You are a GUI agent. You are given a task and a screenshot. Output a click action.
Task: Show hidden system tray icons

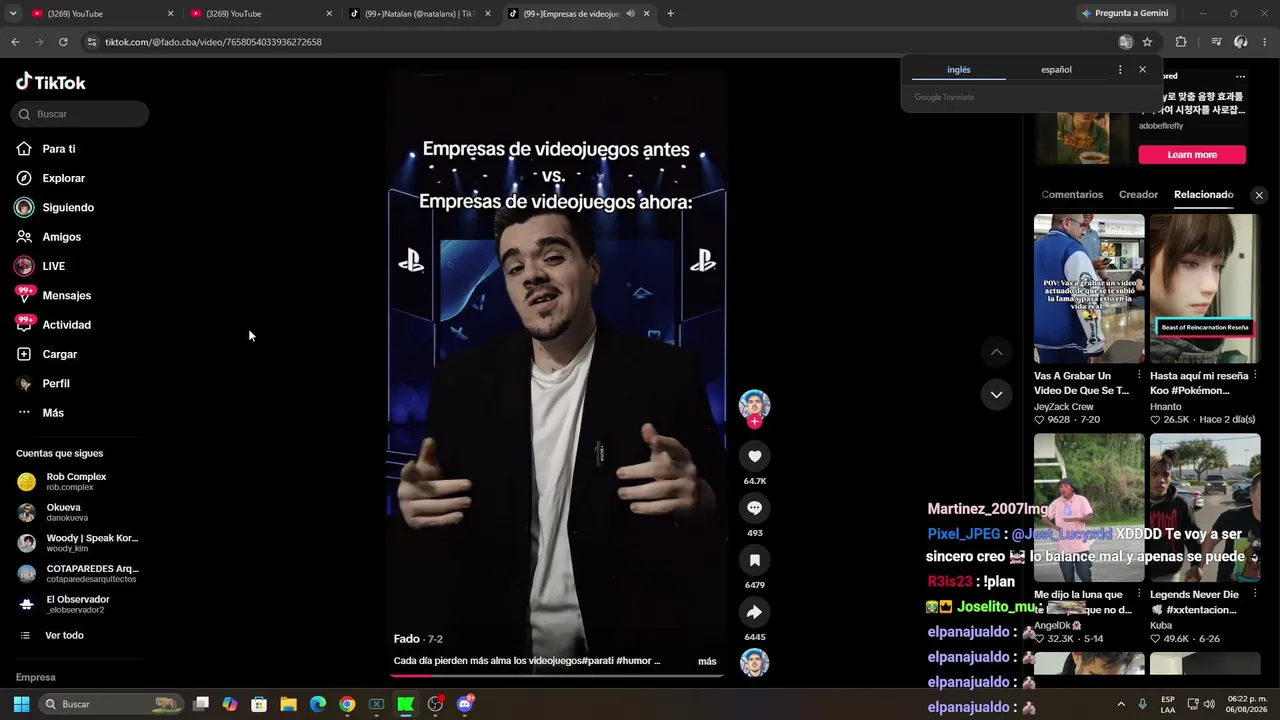coord(1120,704)
